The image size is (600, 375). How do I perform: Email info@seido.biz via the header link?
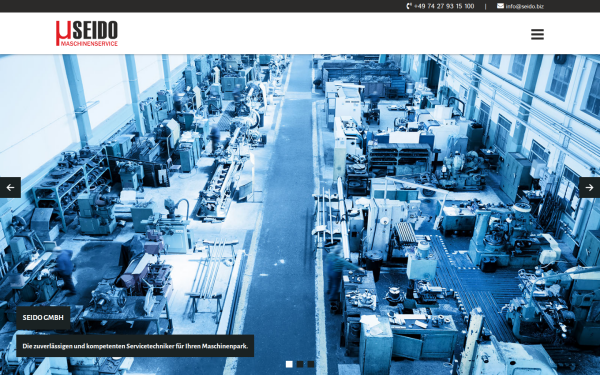[524, 6]
